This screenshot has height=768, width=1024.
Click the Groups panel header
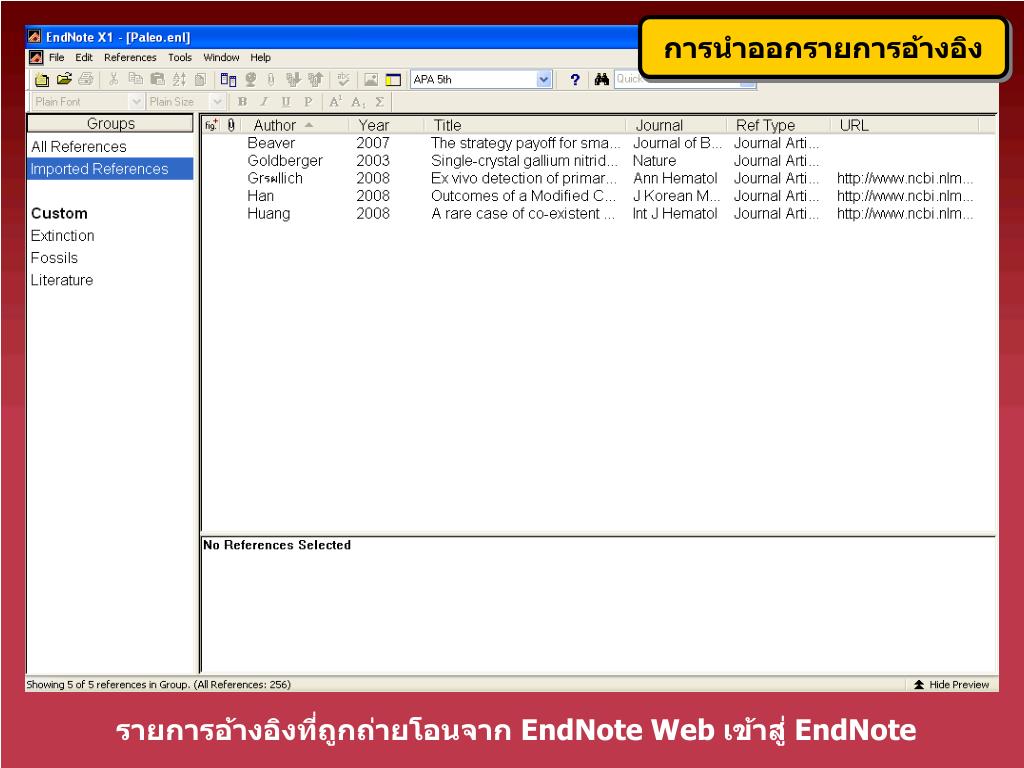click(x=110, y=123)
